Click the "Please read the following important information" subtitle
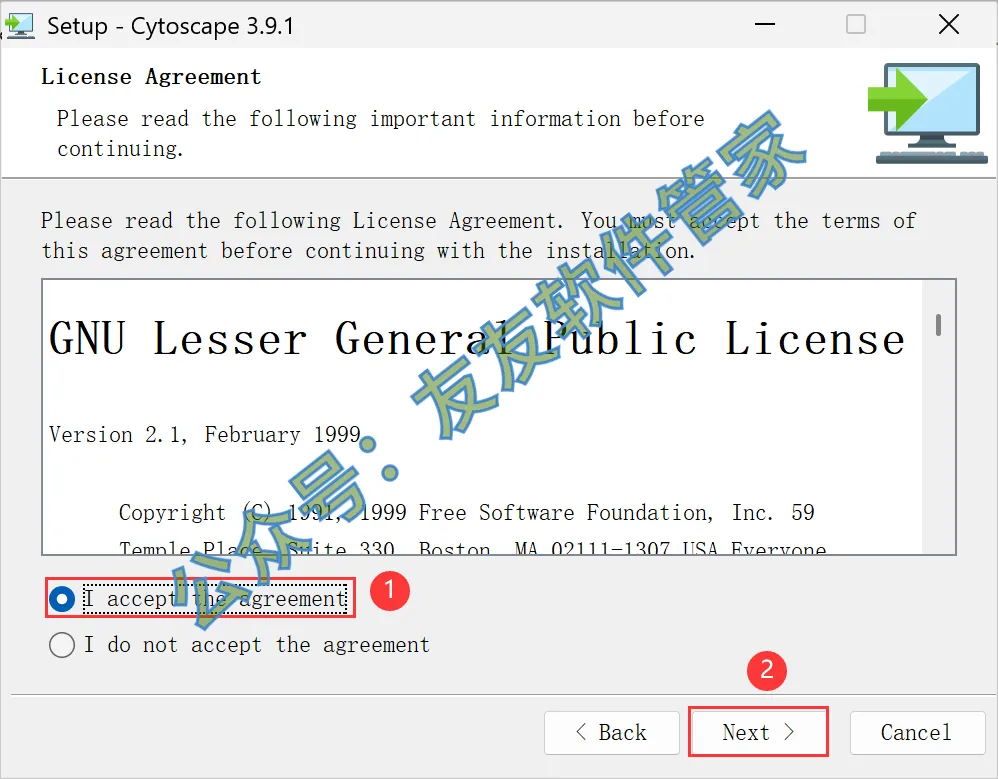 [x=381, y=134]
